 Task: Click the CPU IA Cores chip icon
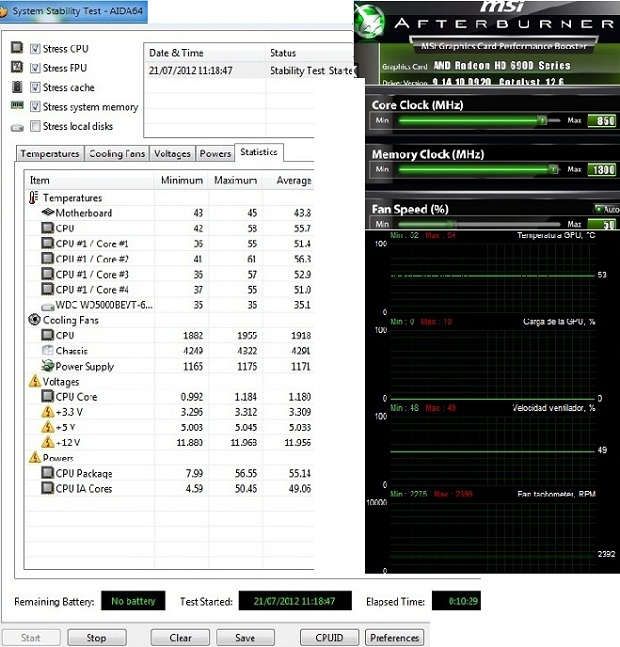coord(48,488)
